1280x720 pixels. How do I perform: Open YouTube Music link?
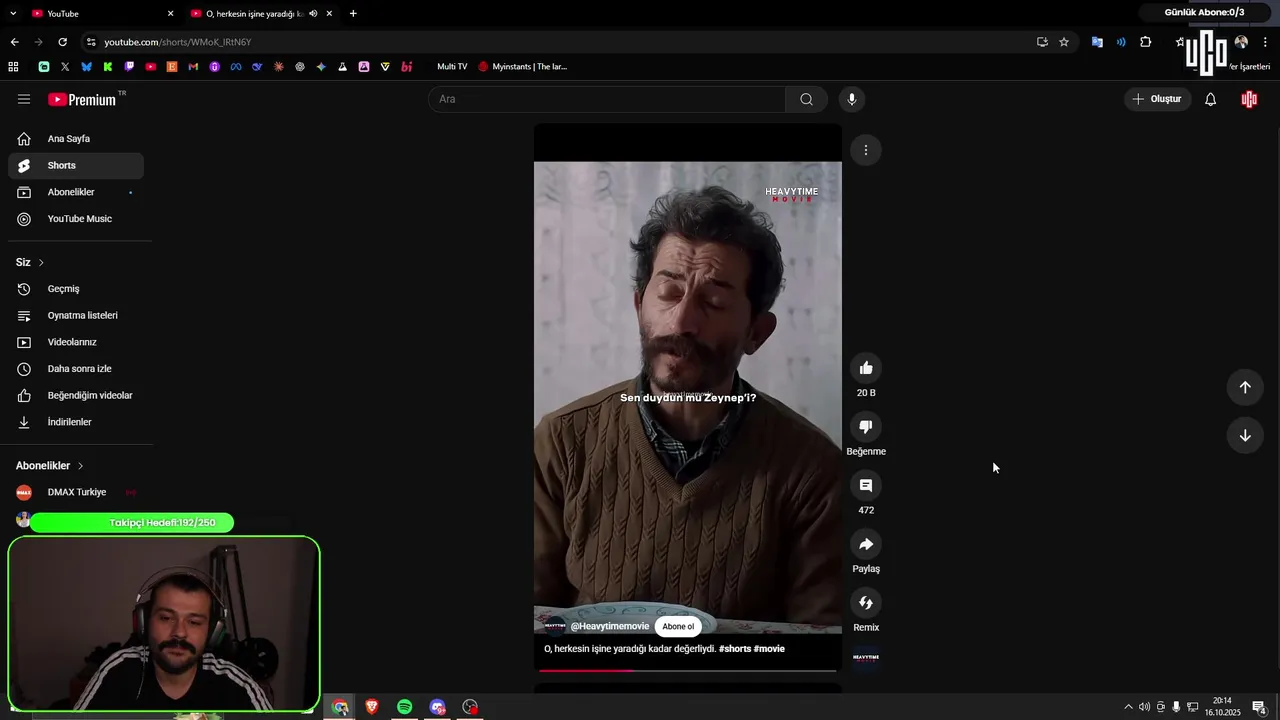pos(76,219)
